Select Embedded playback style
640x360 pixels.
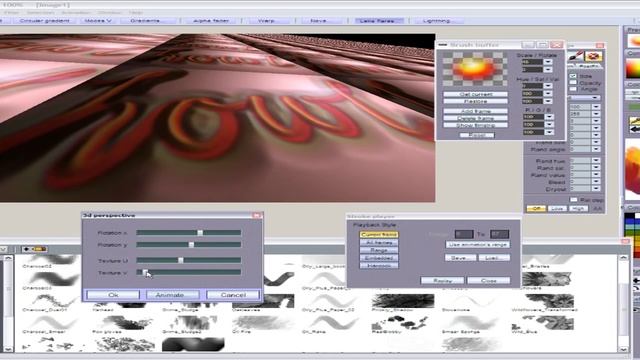pyautogui.click(x=379, y=258)
